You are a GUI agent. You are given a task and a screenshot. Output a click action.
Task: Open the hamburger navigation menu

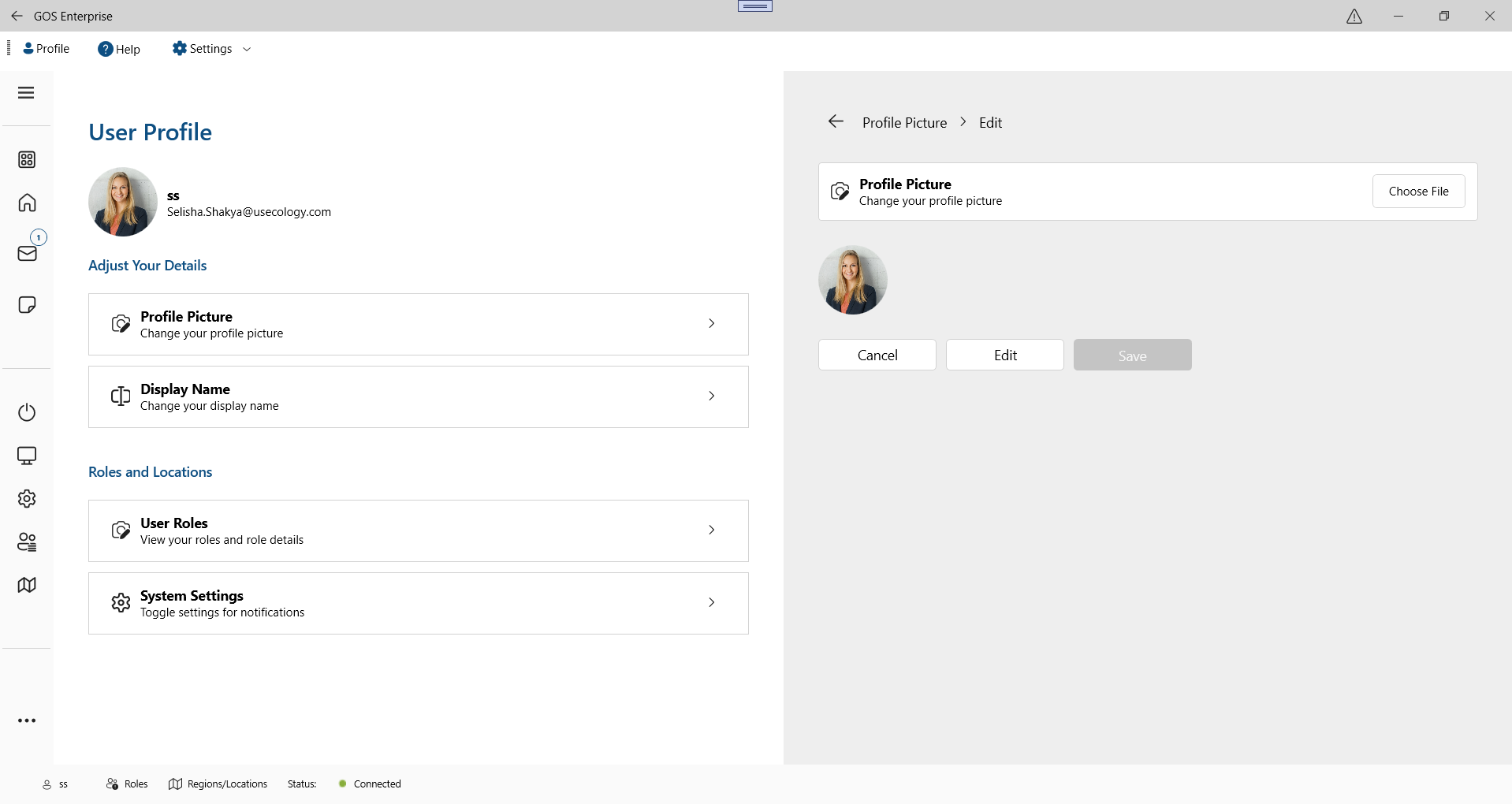pos(26,93)
